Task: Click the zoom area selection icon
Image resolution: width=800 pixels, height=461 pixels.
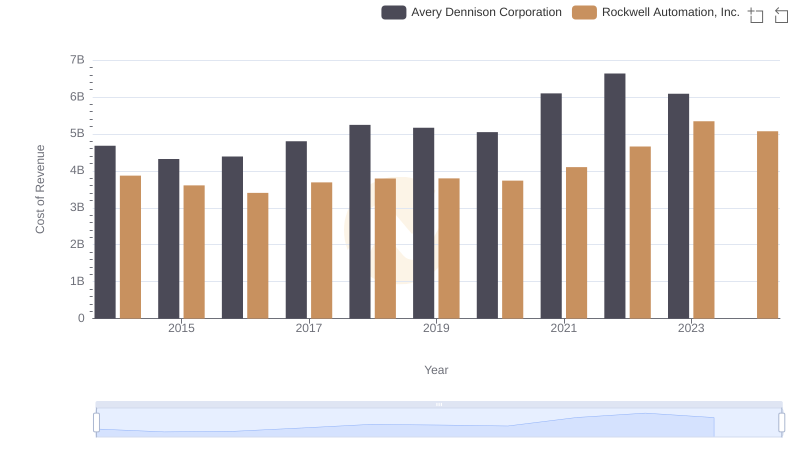Action: 756,15
